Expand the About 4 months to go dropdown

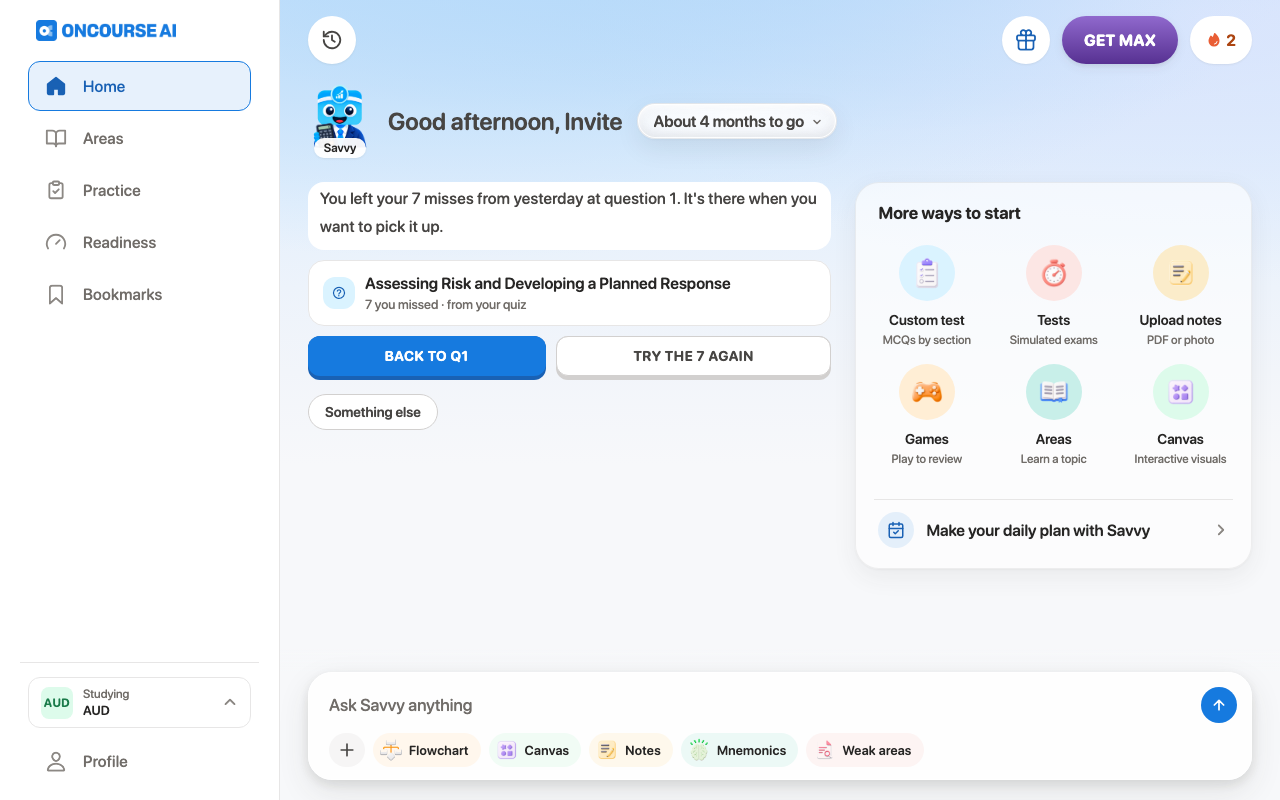(737, 122)
